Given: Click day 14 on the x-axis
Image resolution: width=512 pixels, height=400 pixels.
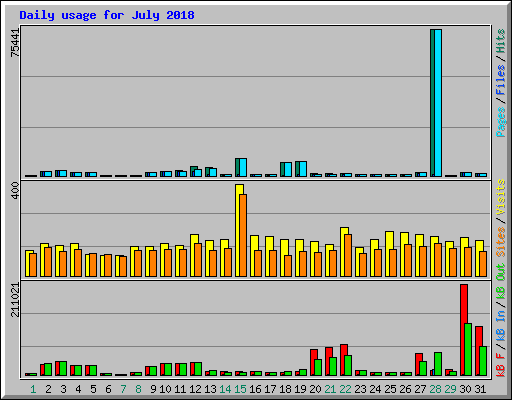Looking at the screenshot, I should pos(225,389).
